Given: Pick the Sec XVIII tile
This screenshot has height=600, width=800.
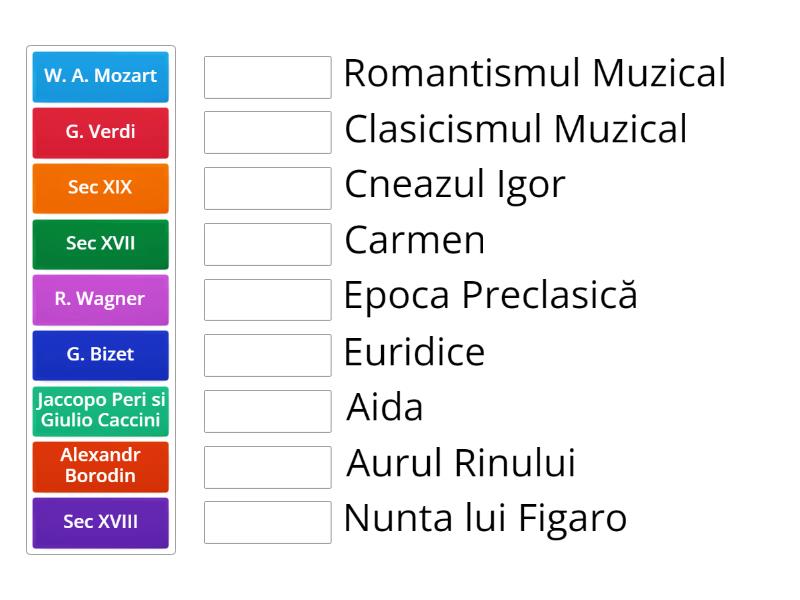Looking at the screenshot, I should (100, 522).
